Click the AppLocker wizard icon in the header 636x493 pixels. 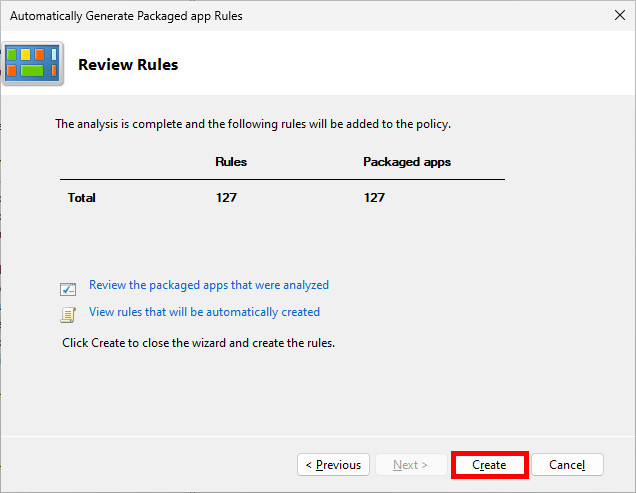33,64
